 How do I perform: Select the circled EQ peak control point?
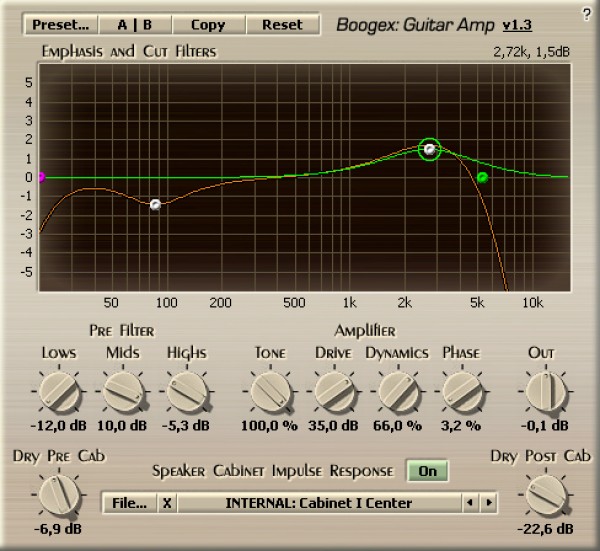pyautogui.click(x=429, y=149)
